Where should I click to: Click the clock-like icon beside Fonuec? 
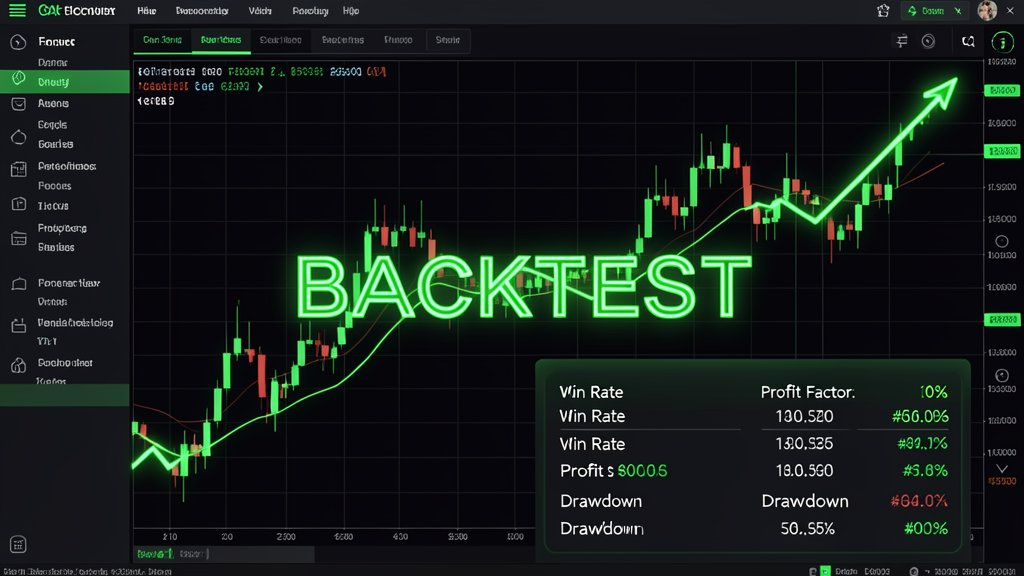tap(18, 42)
